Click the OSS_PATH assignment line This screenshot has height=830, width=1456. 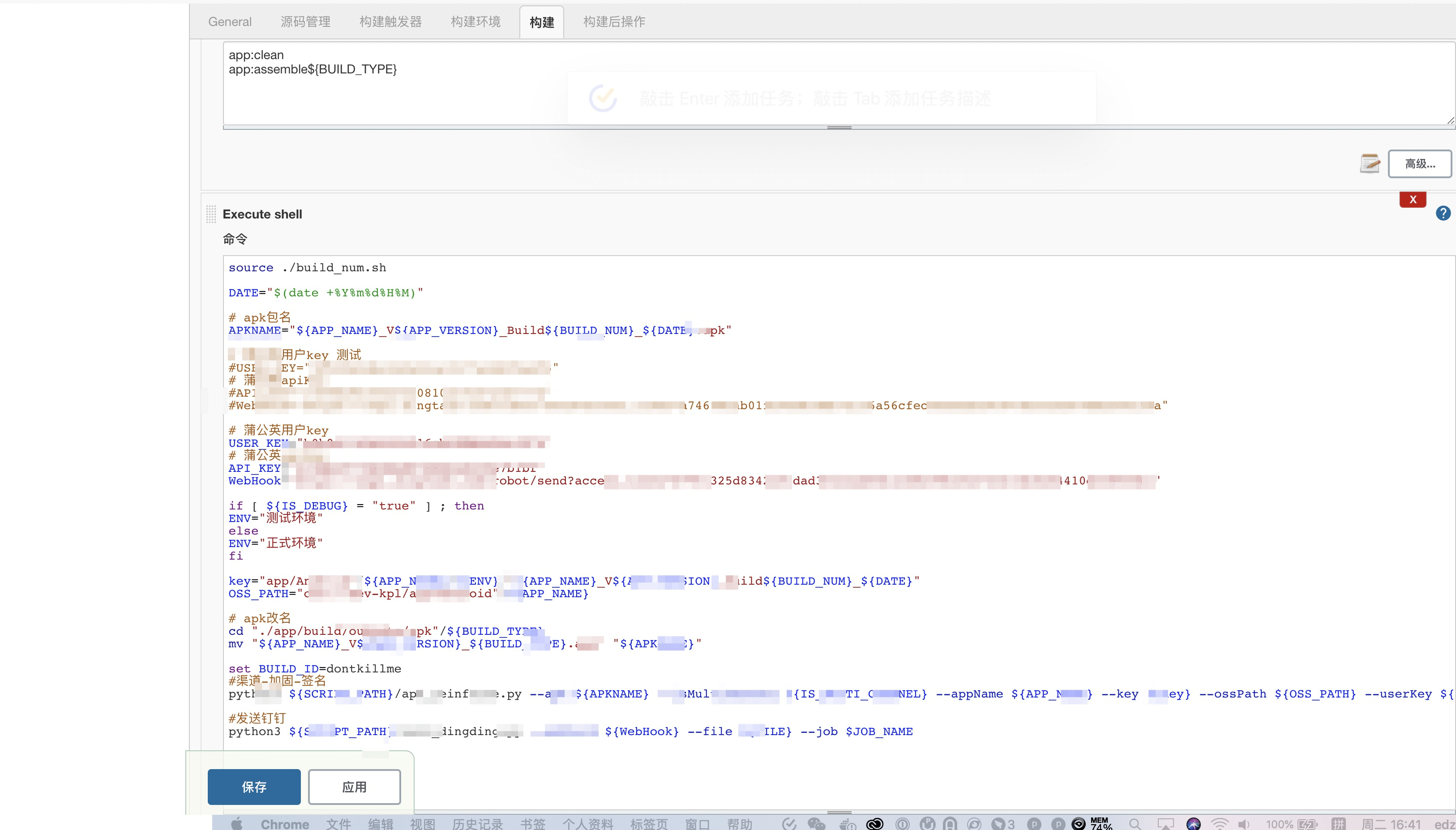408,594
